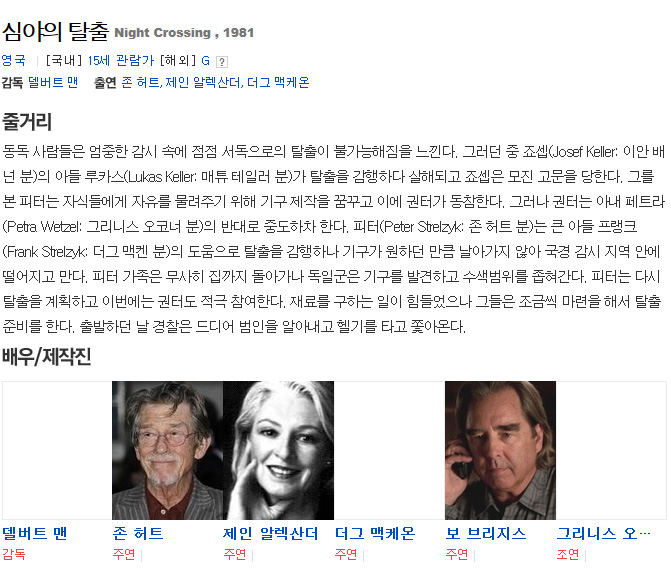Image resolution: width=671 pixels, height=578 pixels.
Task: Open 존 허트's portrait photo
Action: [167, 450]
